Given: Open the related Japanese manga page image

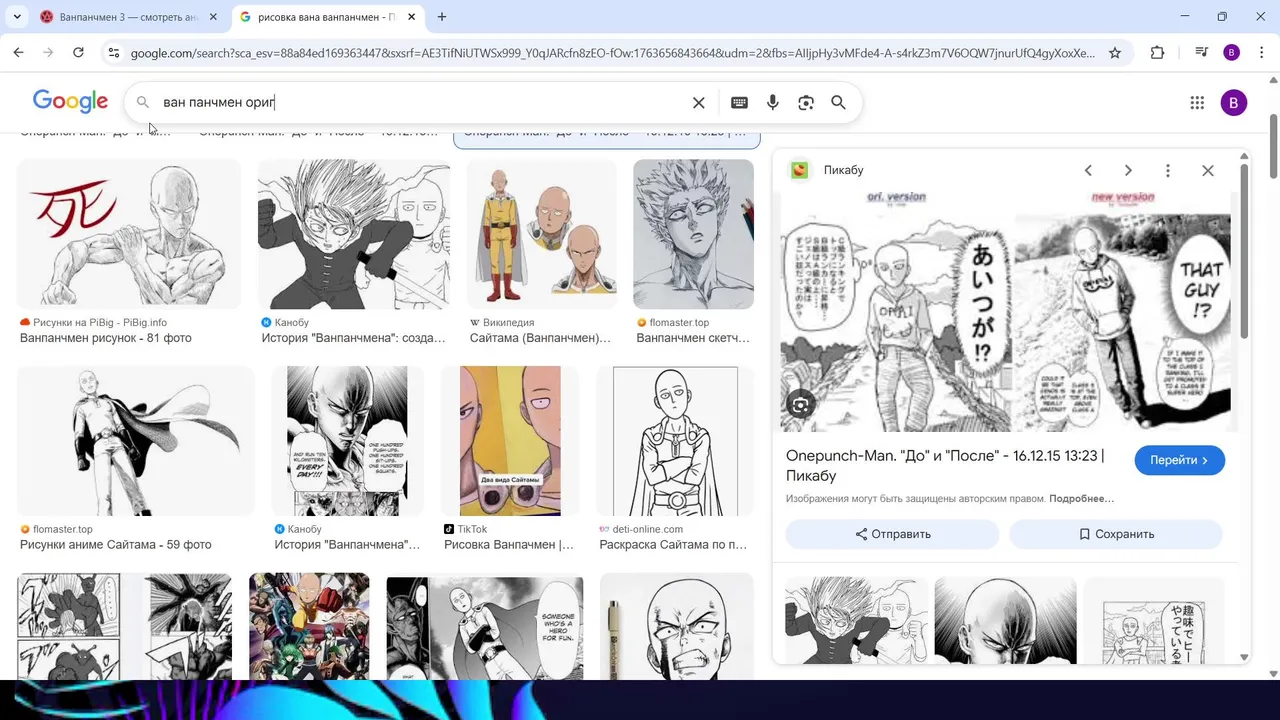Looking at the screenshot, I should click(1154, 620).
